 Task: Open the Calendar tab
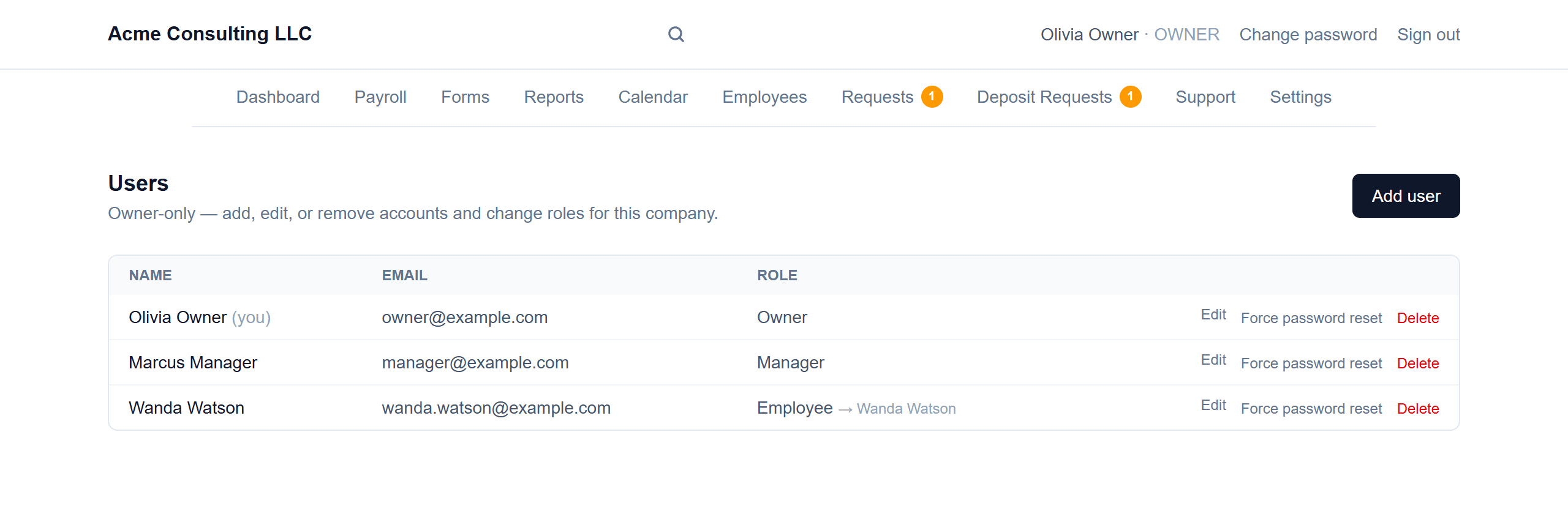coord(653,97)
